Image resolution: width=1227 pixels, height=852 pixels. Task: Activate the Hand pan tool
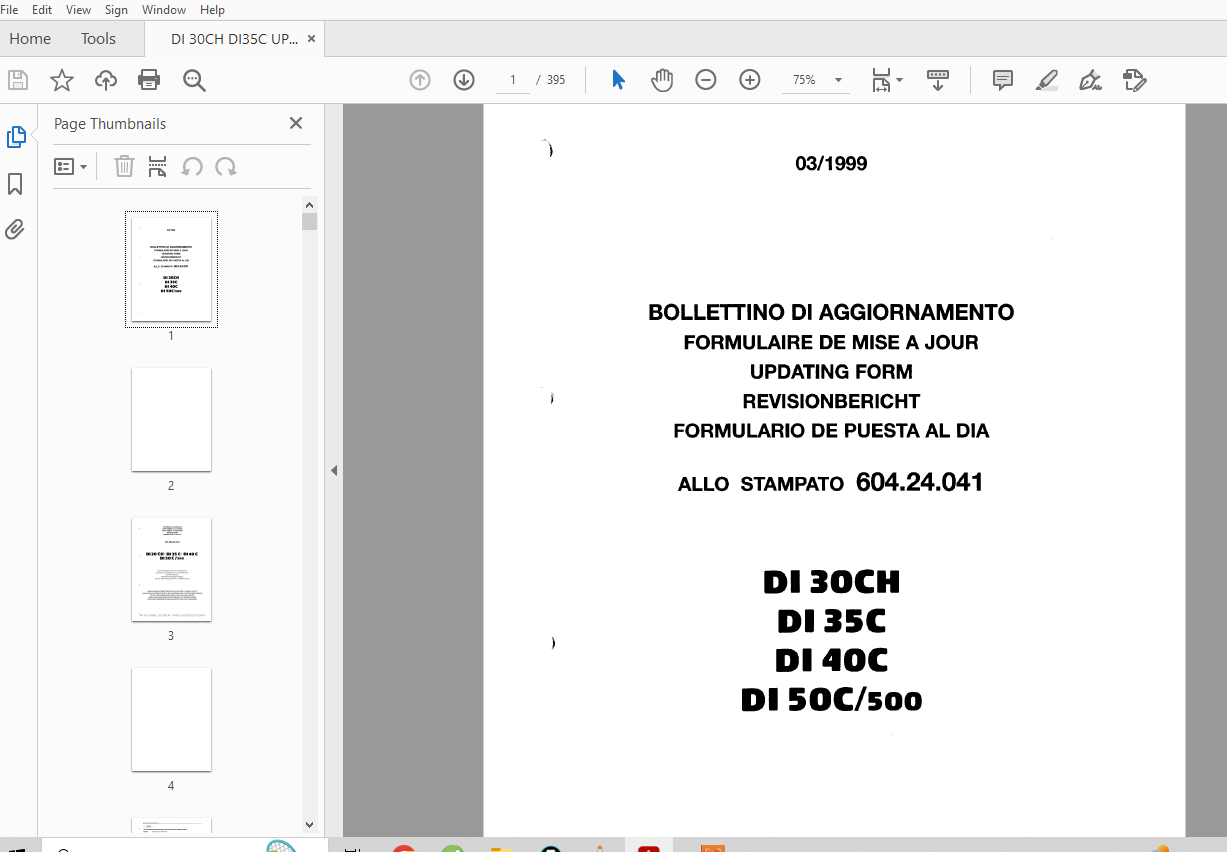(x=662, y=80)
